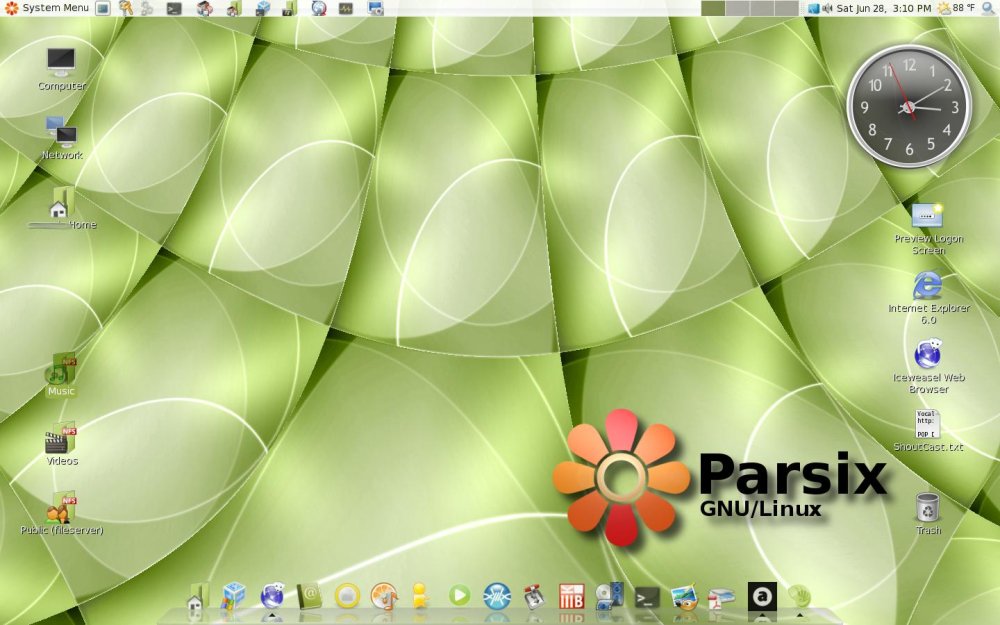This screenshot has width=1000, height=625.
Task: Launch the blue circular app in dock
Action: pyautogui.click(x=496, y=596)
